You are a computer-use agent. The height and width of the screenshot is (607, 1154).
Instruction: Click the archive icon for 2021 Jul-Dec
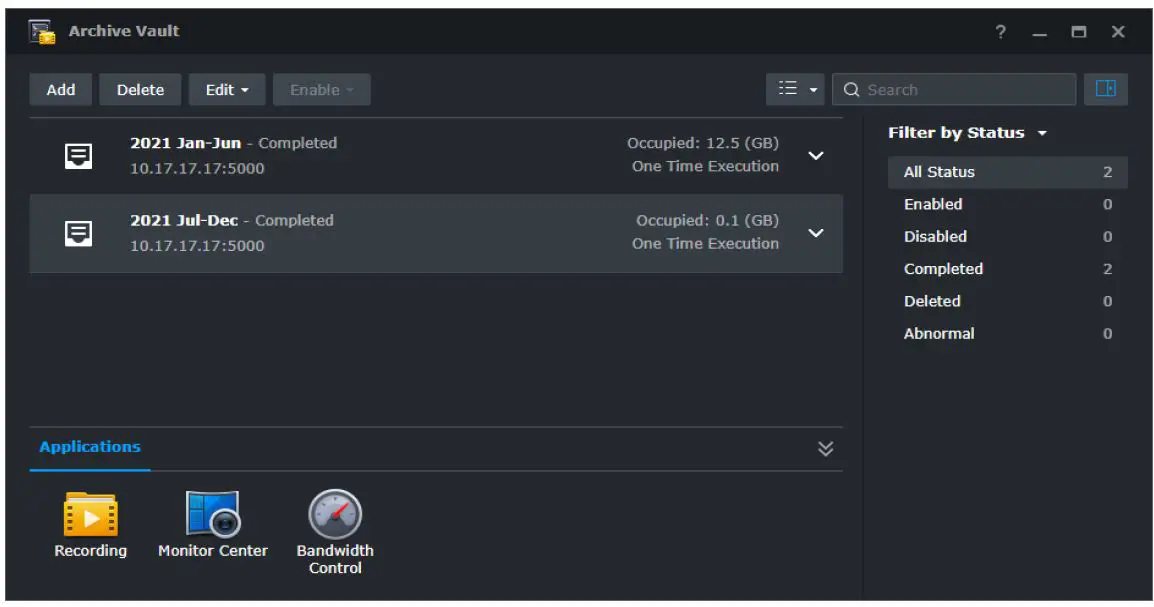click(79, 233)
